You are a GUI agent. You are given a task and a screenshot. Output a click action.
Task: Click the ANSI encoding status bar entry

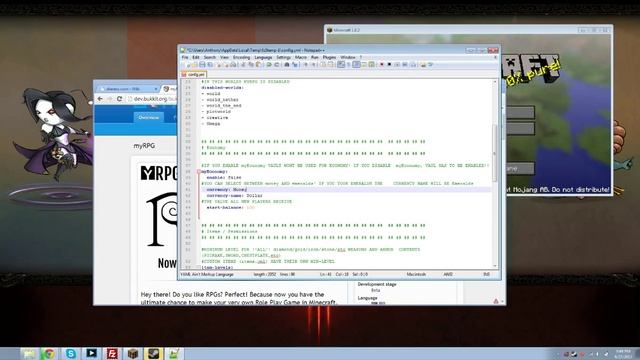click(x=448, y=274)
